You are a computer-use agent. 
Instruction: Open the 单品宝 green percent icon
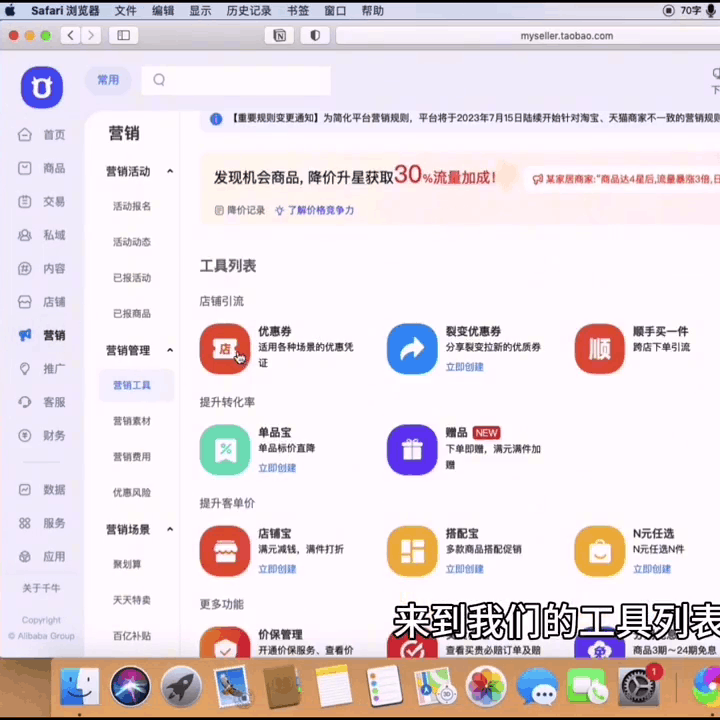click(x=225, y=450)
